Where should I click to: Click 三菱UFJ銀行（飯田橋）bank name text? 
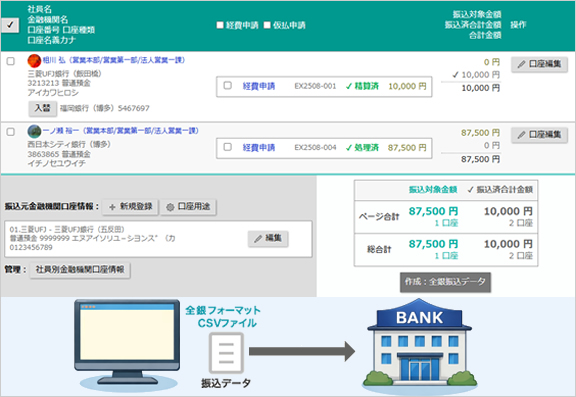click(65, 74)
